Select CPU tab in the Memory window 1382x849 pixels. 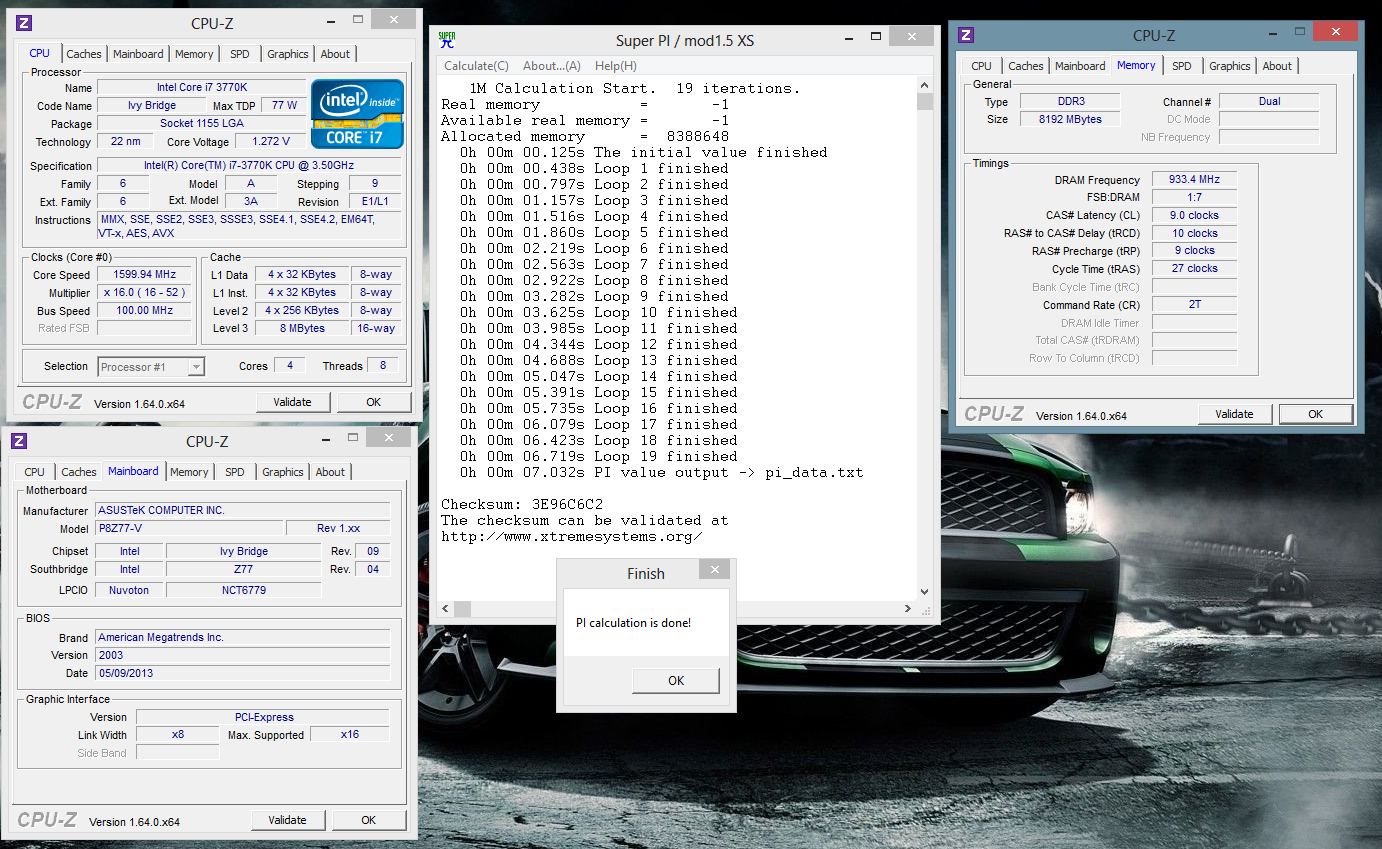pos(982,66)
